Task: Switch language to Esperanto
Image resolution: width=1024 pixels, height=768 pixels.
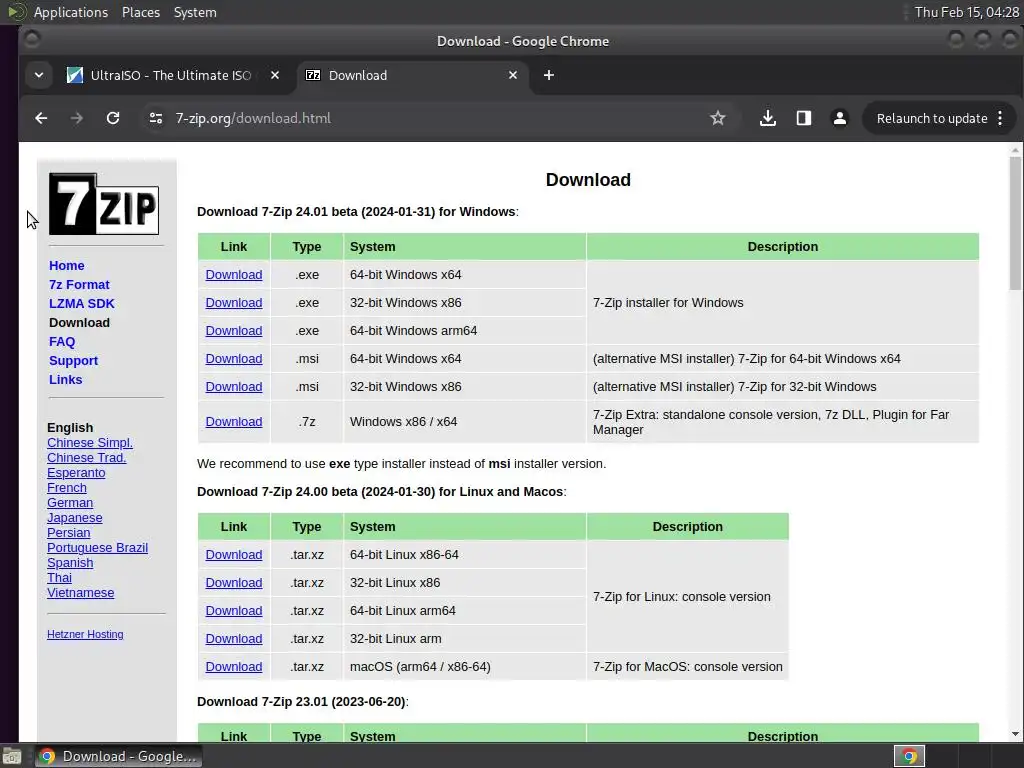Action: [x=76, y=472]
